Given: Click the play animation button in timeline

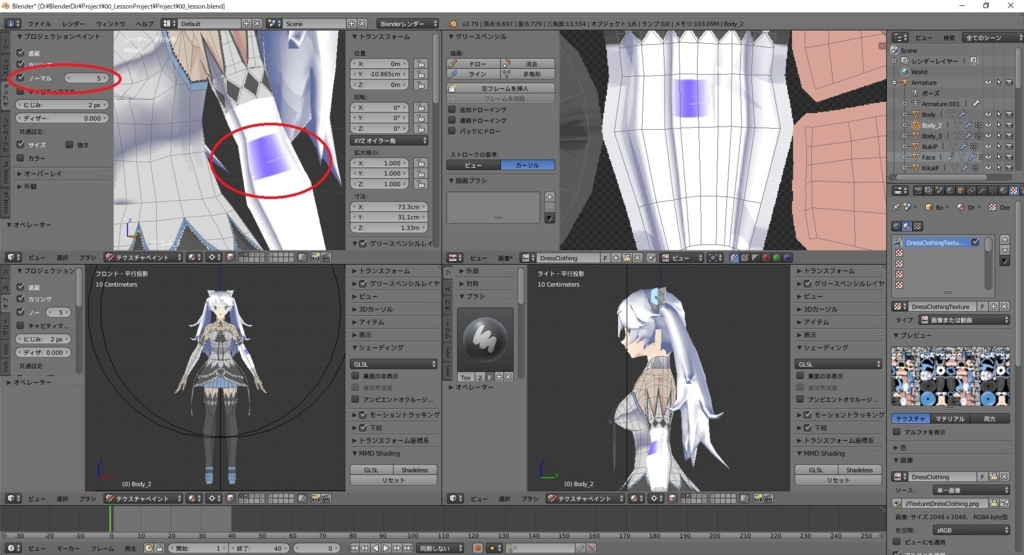Looking at the screenshot, I should point(386,548).
